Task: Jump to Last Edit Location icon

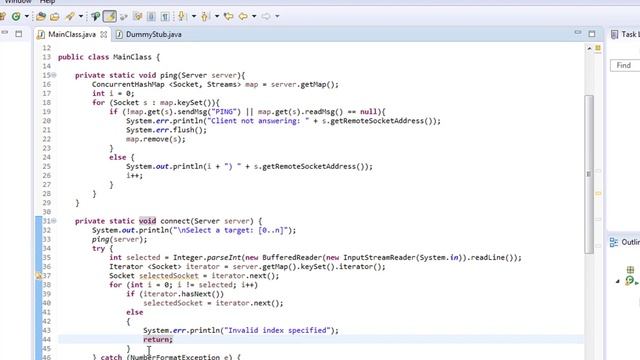Action: pyautogui.click(x=228, y=16)
